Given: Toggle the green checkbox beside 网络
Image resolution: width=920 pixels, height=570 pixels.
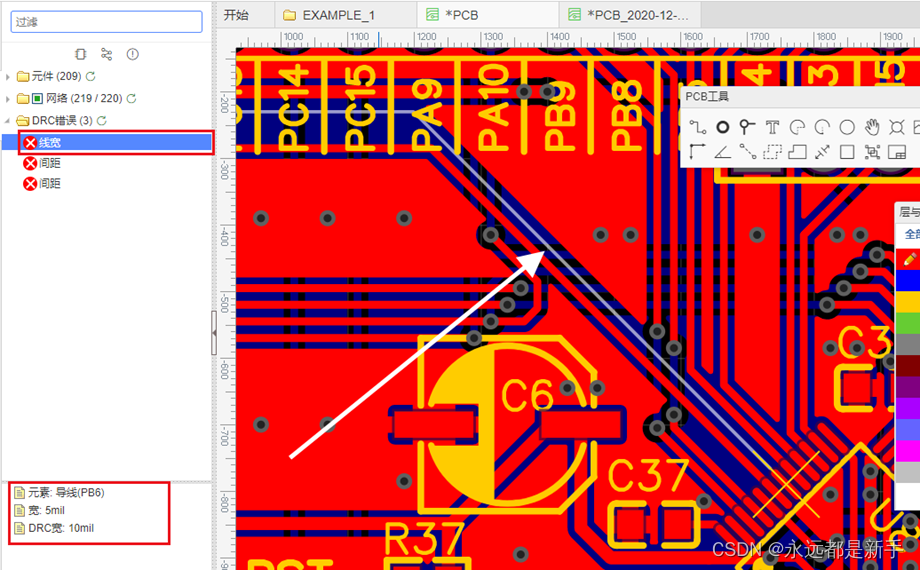Looking at the screenshot, I should [37, 99].
